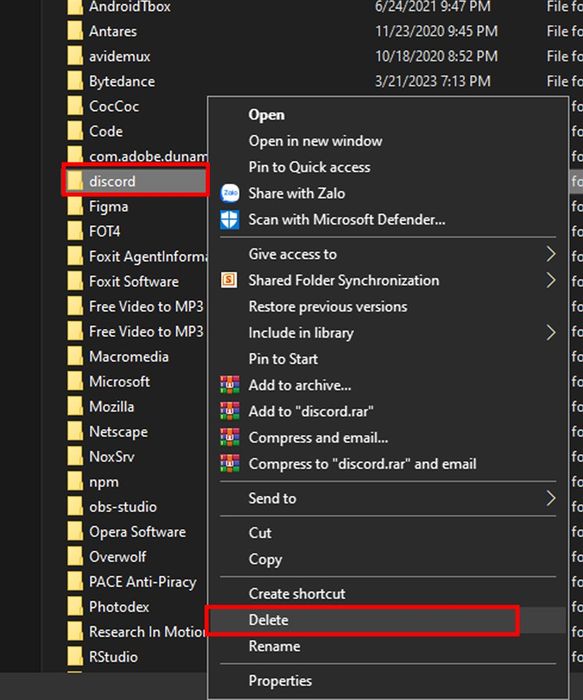Expand the Include in library submenu arrow
The width and height of the screenshot is (583, 700).
click(551, 333)
